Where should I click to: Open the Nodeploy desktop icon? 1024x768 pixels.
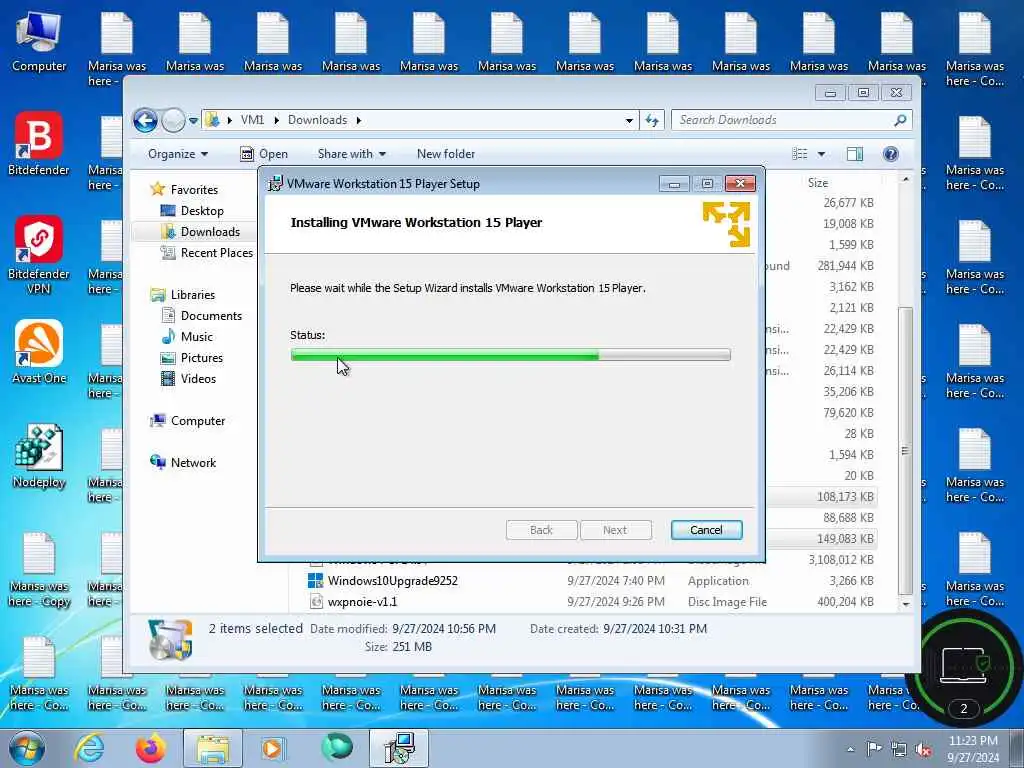point(39,456)
